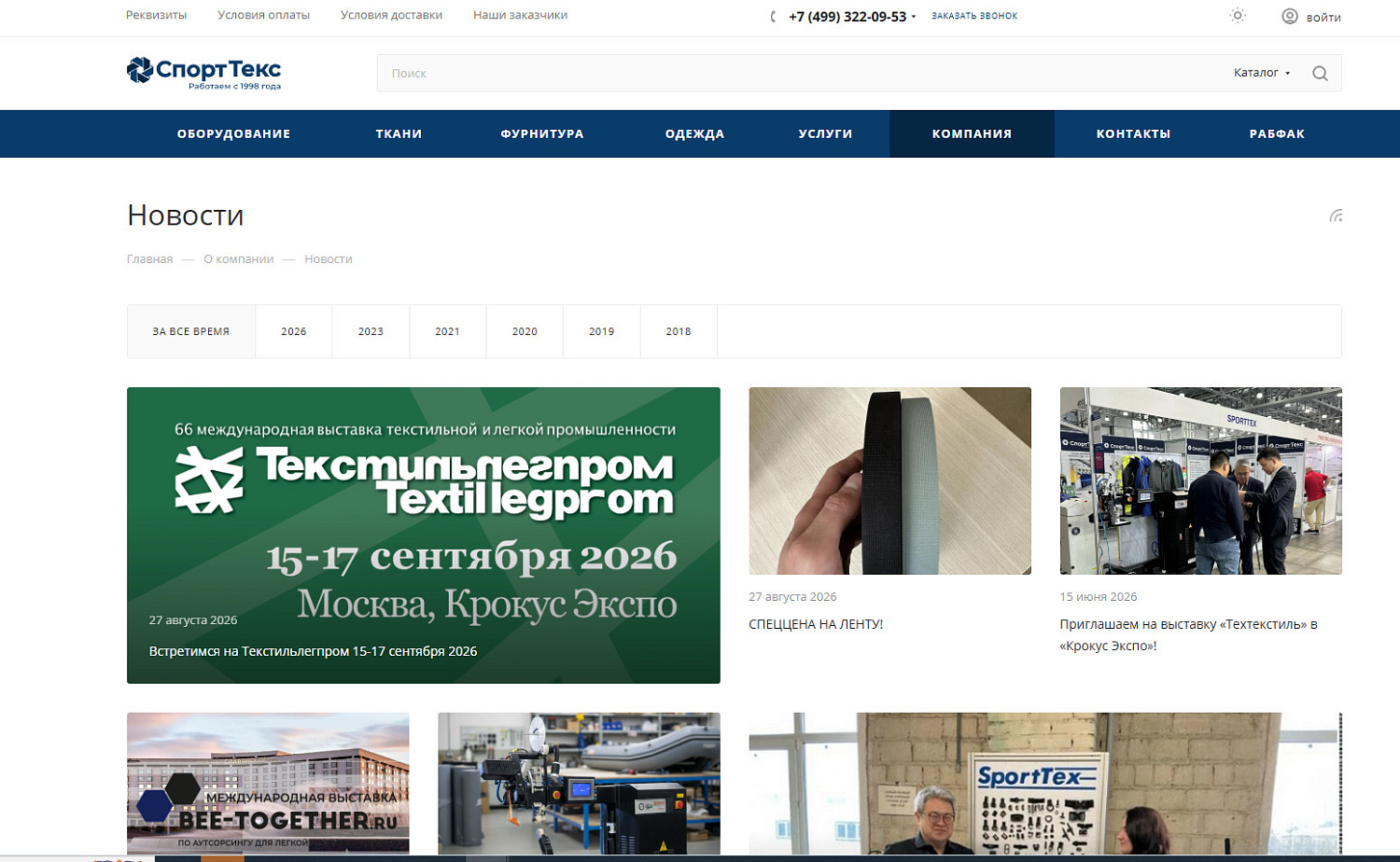Open СПЕЦЦЕНА НА ЛЕНТУ! news title

tap(816, 624)
